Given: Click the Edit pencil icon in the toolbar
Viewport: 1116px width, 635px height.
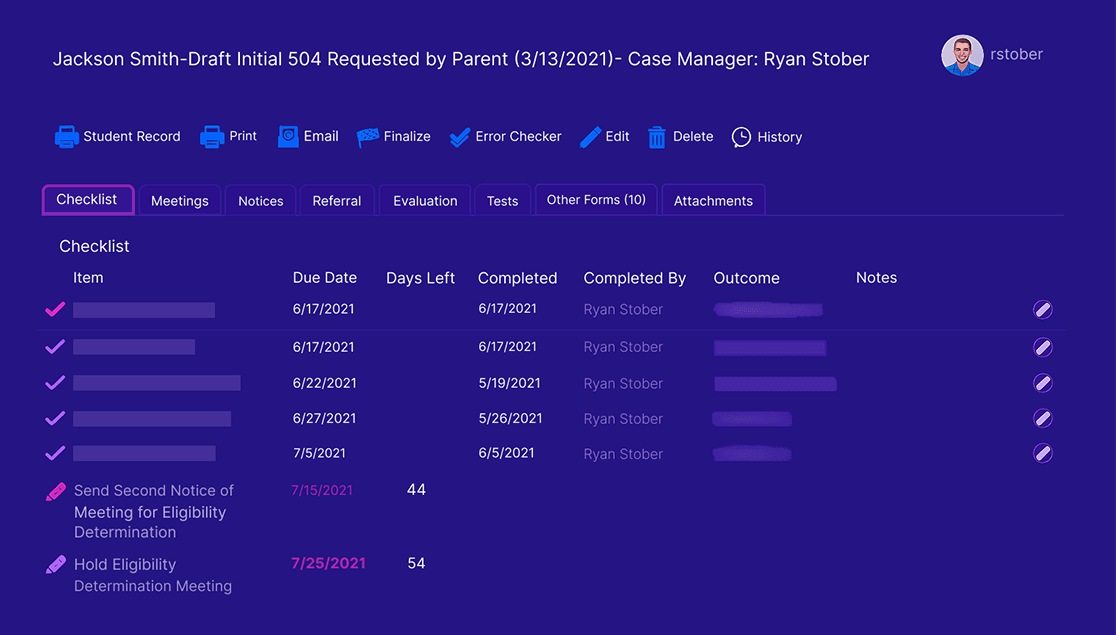Looking at the screenshot, I should point(588,136).
